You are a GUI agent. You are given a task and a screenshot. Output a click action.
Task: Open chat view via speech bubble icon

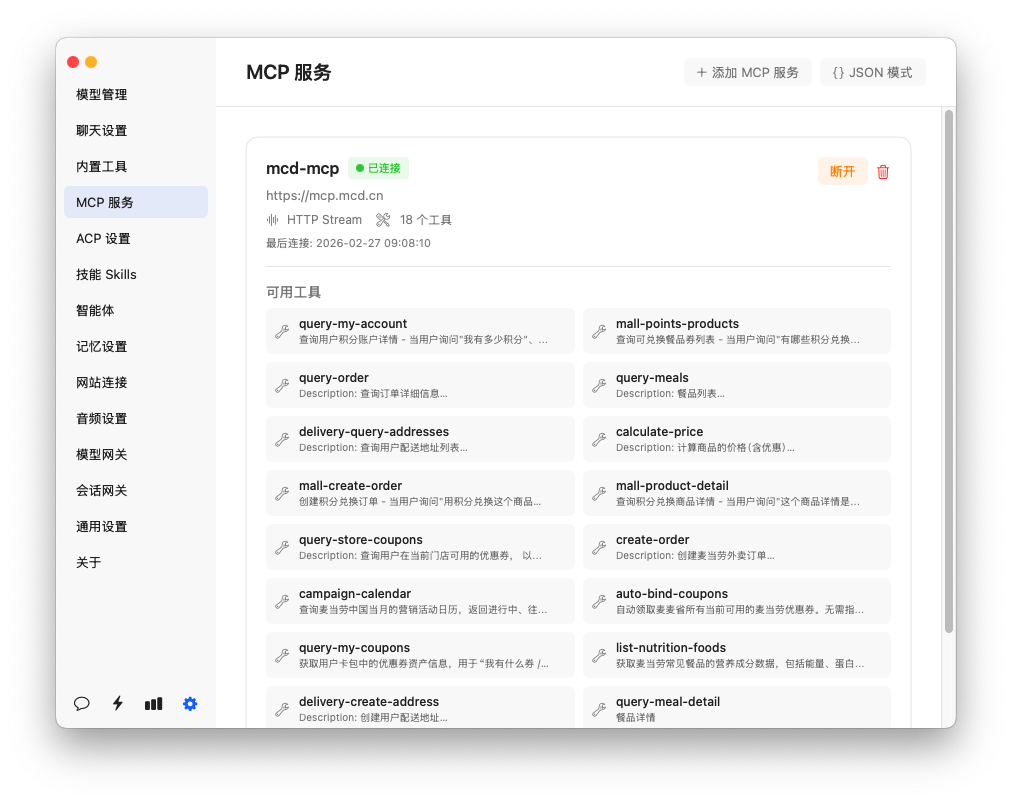pos(82,704)
